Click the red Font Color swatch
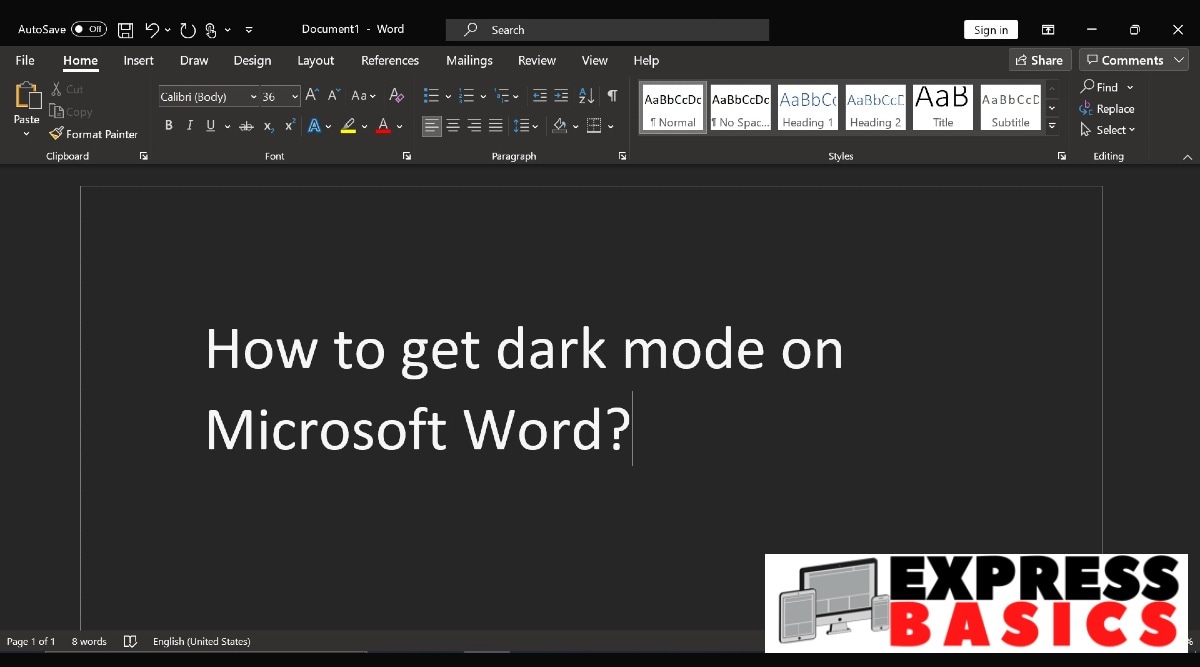Viewport: 1200px width, 667px height. click(383, 126)
